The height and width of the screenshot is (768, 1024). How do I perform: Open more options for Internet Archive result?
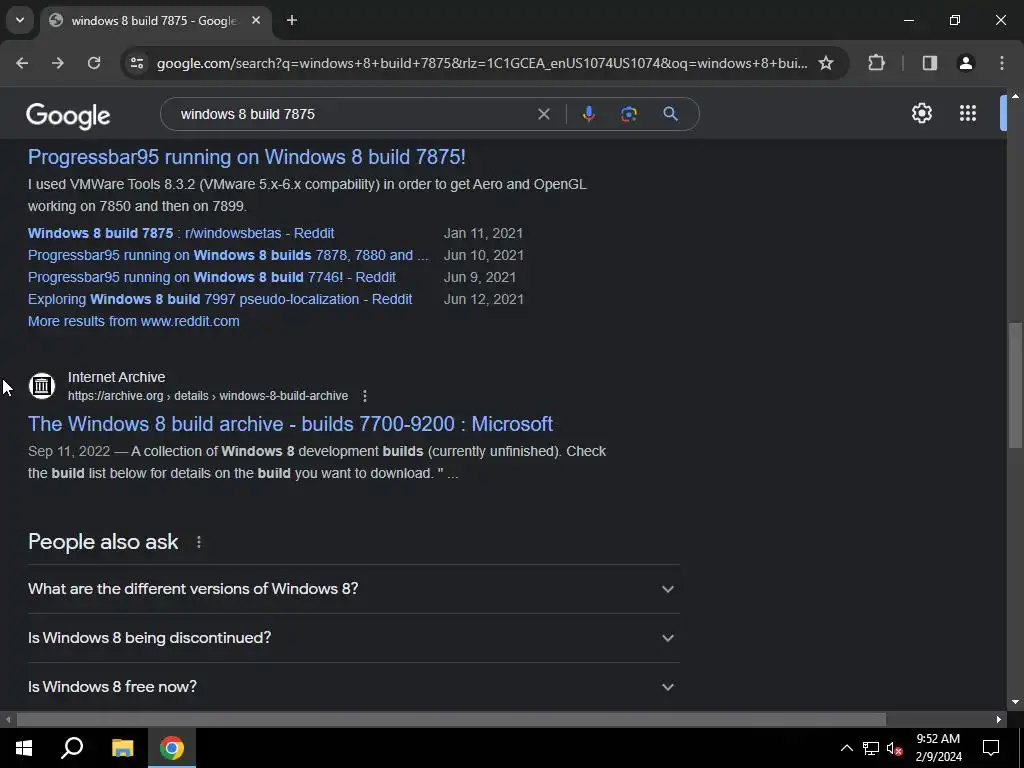[365, 396]
